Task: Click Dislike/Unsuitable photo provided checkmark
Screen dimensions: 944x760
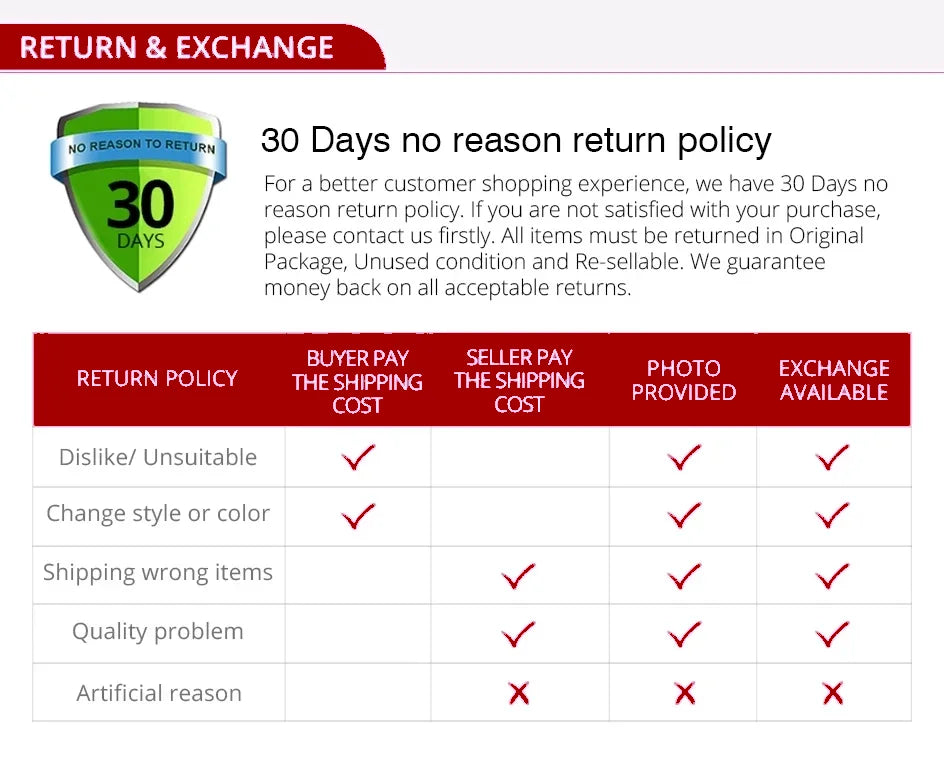Action: [x=684, y=458]
